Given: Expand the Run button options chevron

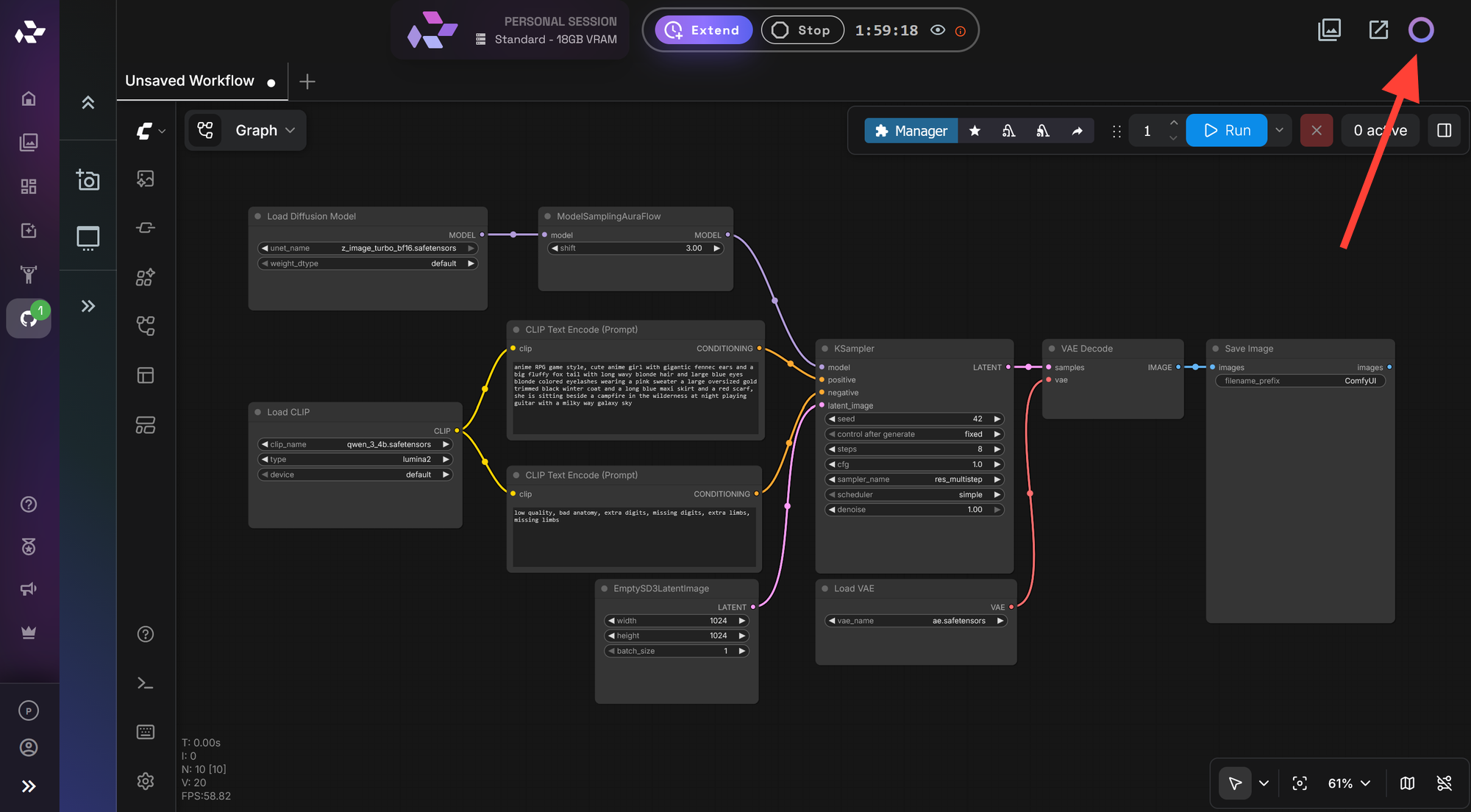Looking at the screenshot, I should [x=1279, y=130].
